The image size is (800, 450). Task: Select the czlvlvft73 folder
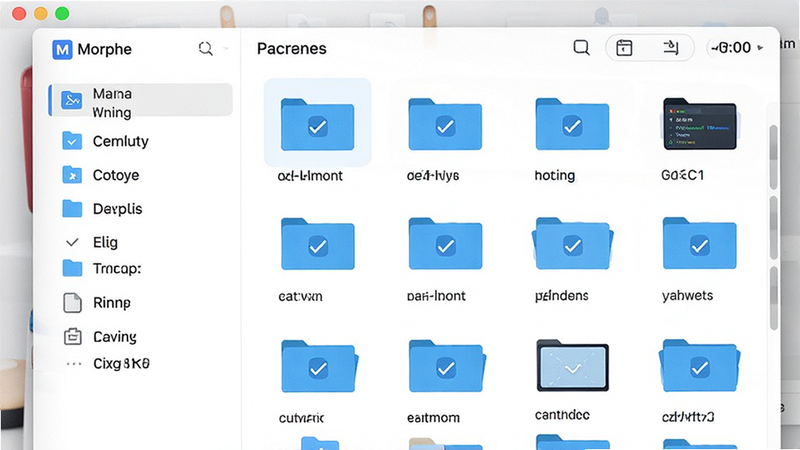click(x=699, y=366)
